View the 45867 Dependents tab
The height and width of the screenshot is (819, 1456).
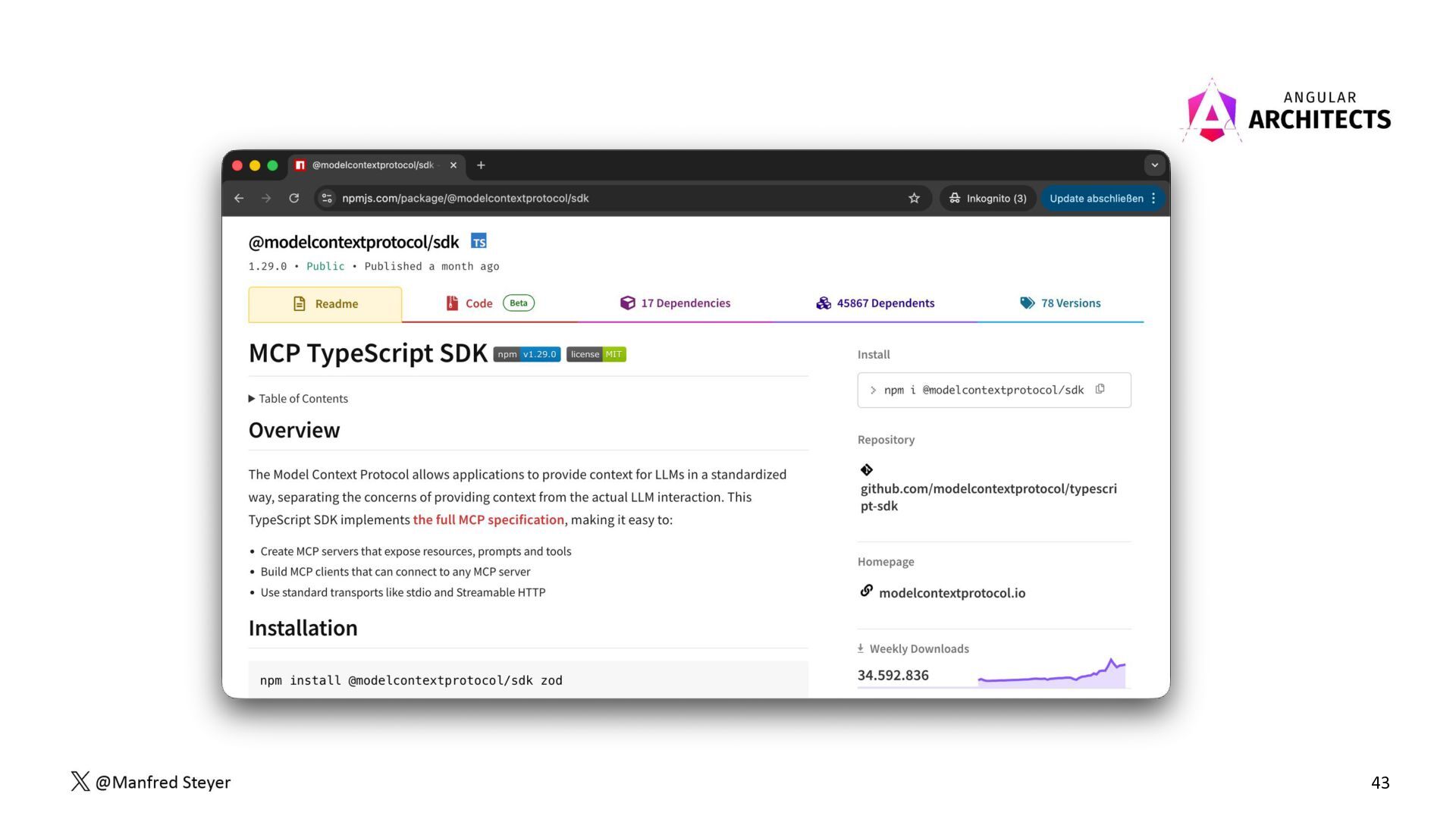pos(875,303)
